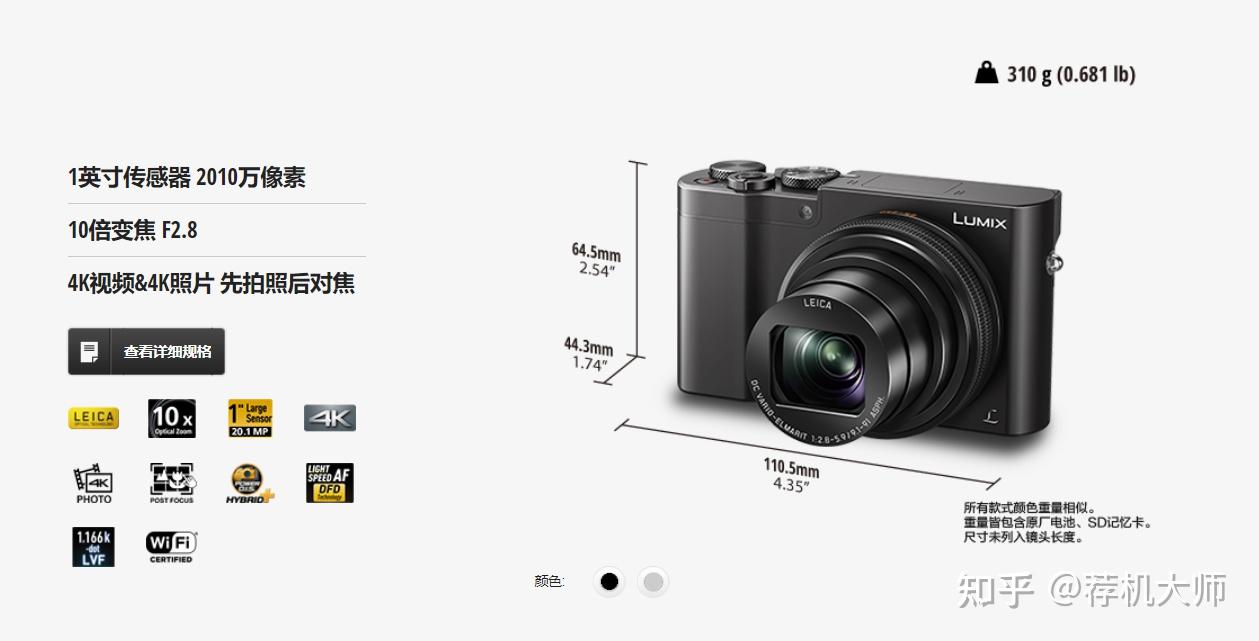Click the Wi-Fi CERTIFIED icon
1259x641 pixels.
pyautogui.click(x=172, y=547)
